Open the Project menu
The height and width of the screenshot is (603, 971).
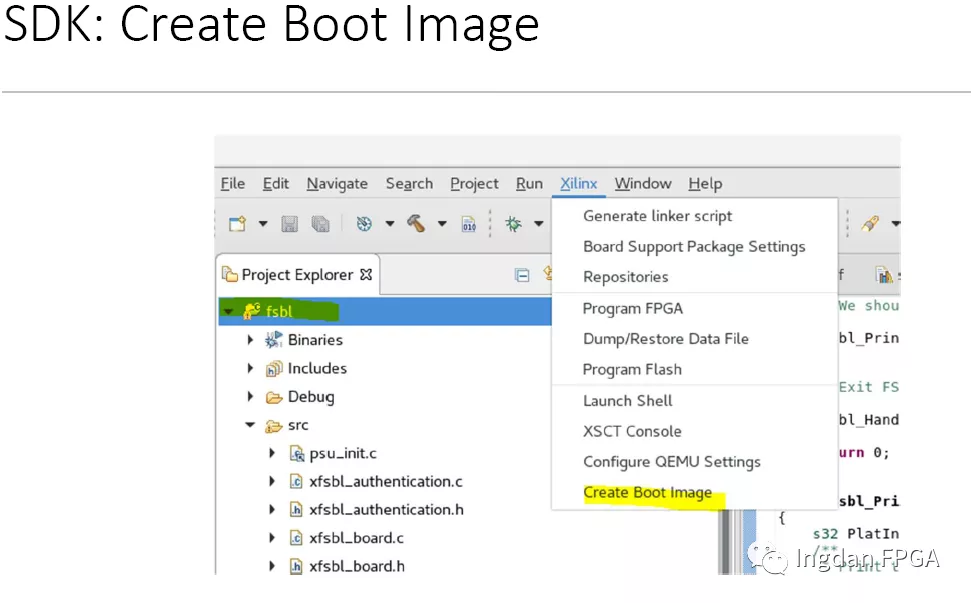click(474, 184)
